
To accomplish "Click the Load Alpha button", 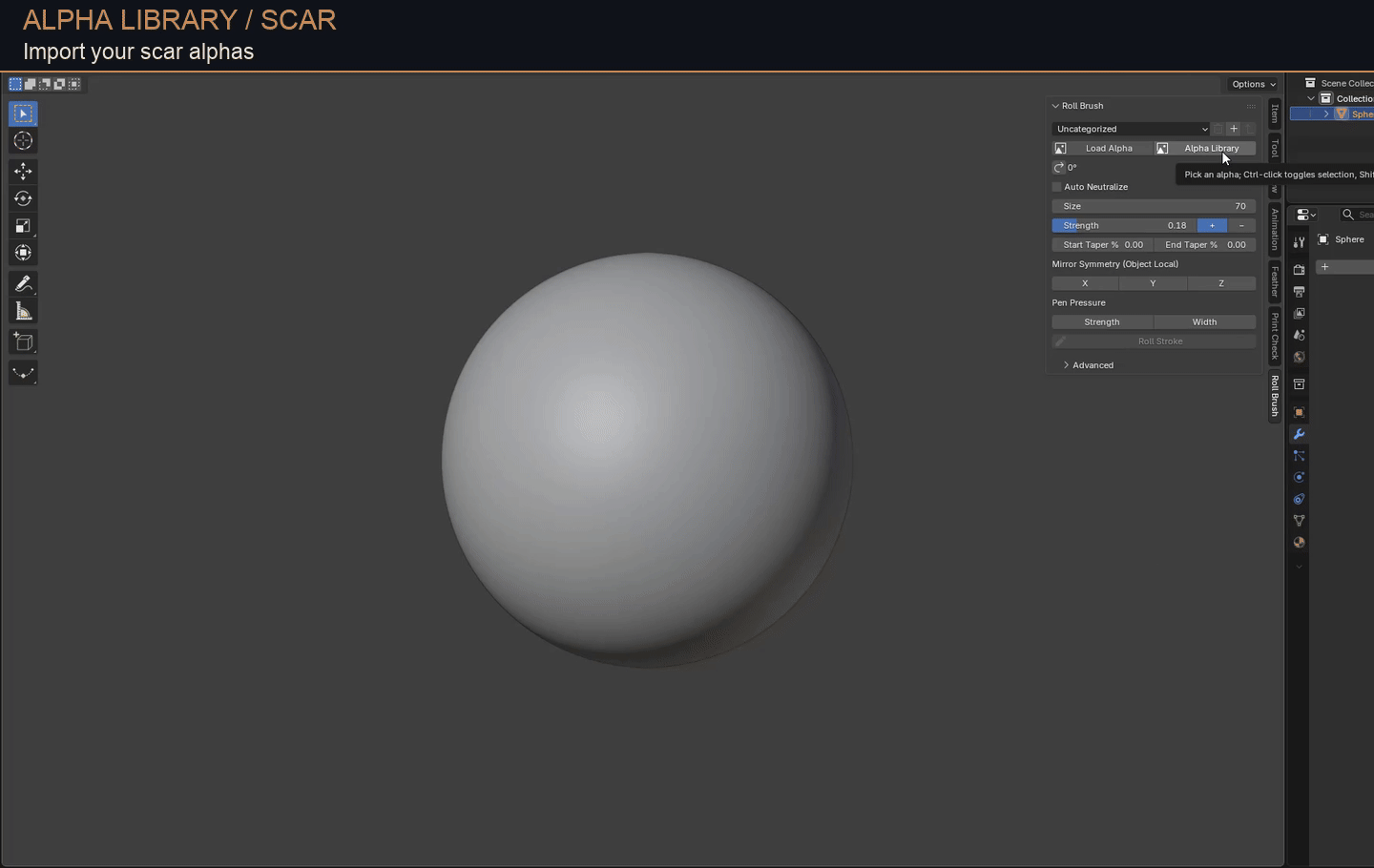I will [1102, 149].
